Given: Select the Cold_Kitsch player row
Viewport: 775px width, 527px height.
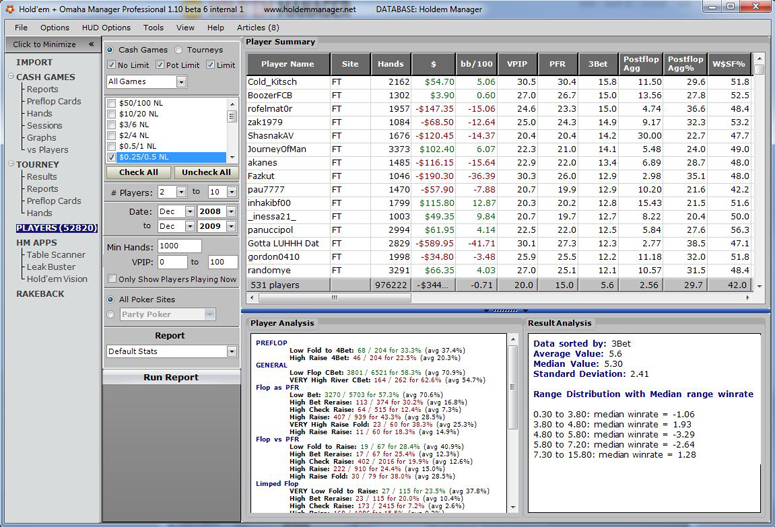Looking at the screenshot, I should pos(498,82).
